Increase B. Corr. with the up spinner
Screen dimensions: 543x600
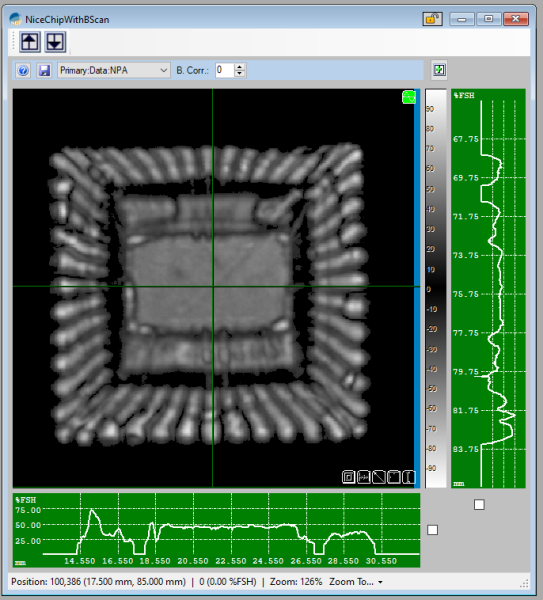(x=240, y=67)
